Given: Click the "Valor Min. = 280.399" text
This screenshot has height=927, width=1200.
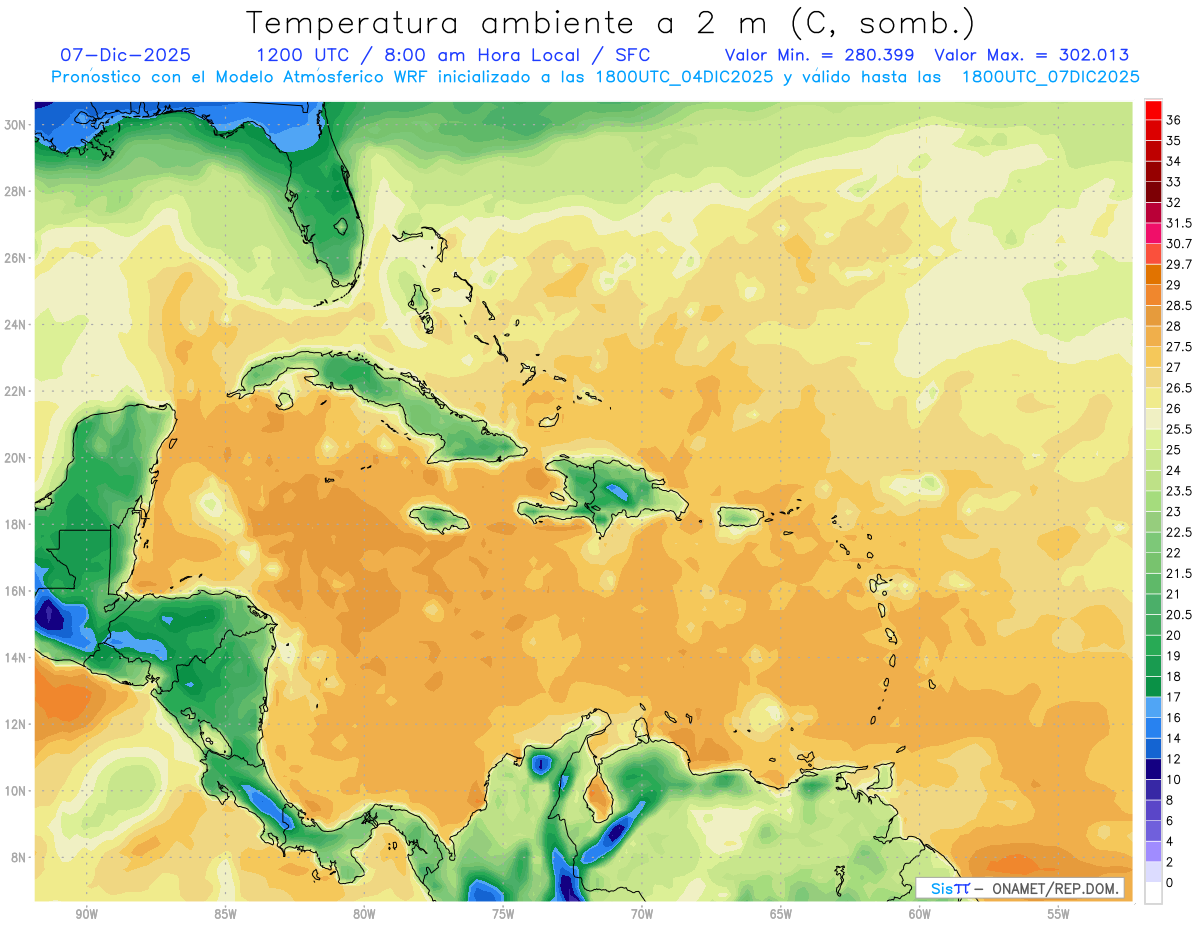Looking at the screenshot, I should coord(820,55).
